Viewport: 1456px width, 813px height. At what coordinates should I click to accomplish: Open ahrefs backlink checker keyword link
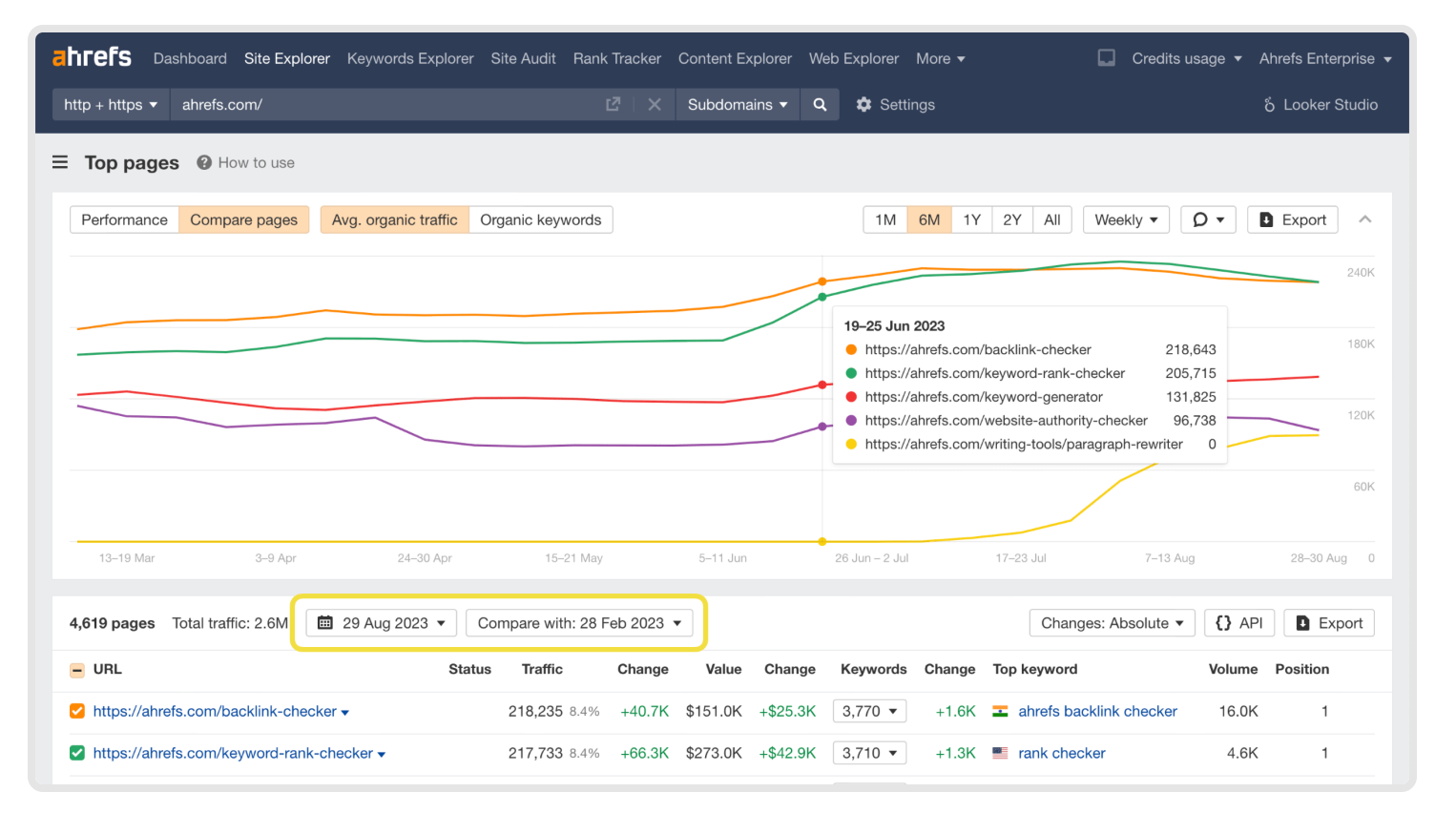[x=1097, y=711]
